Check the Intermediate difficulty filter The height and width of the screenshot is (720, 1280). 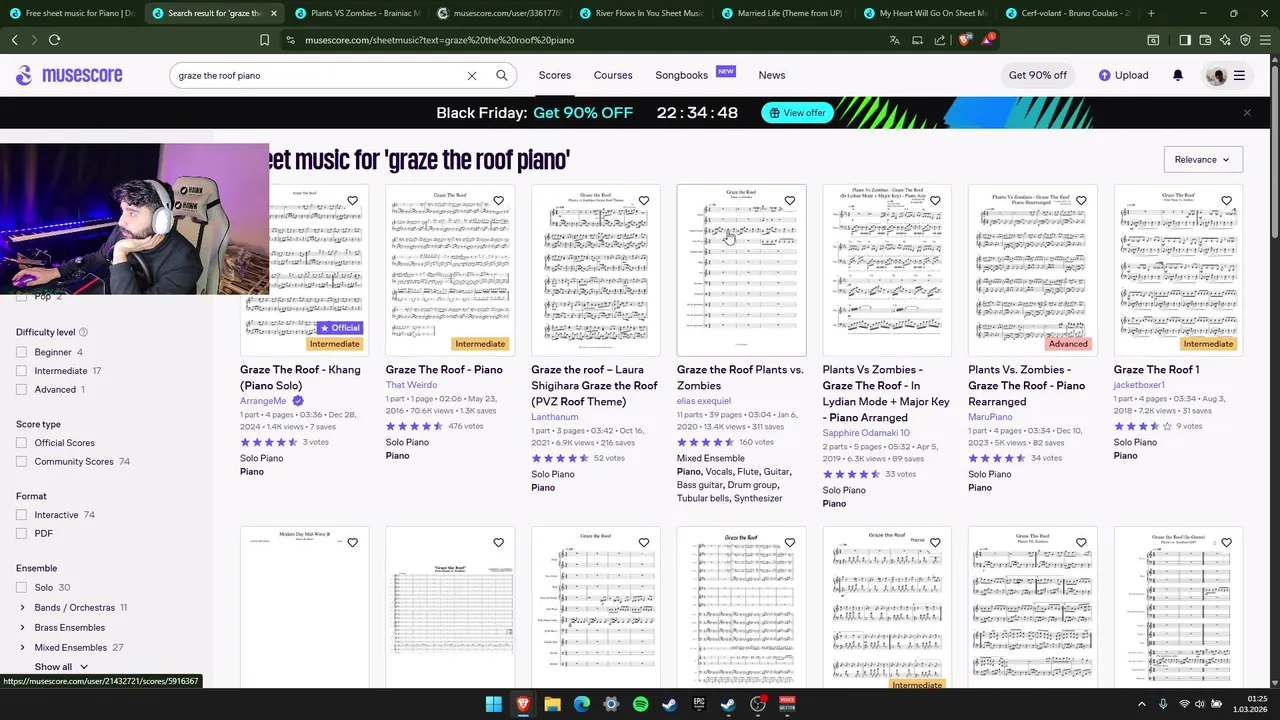pyautogui.click(x=21, y=371)
